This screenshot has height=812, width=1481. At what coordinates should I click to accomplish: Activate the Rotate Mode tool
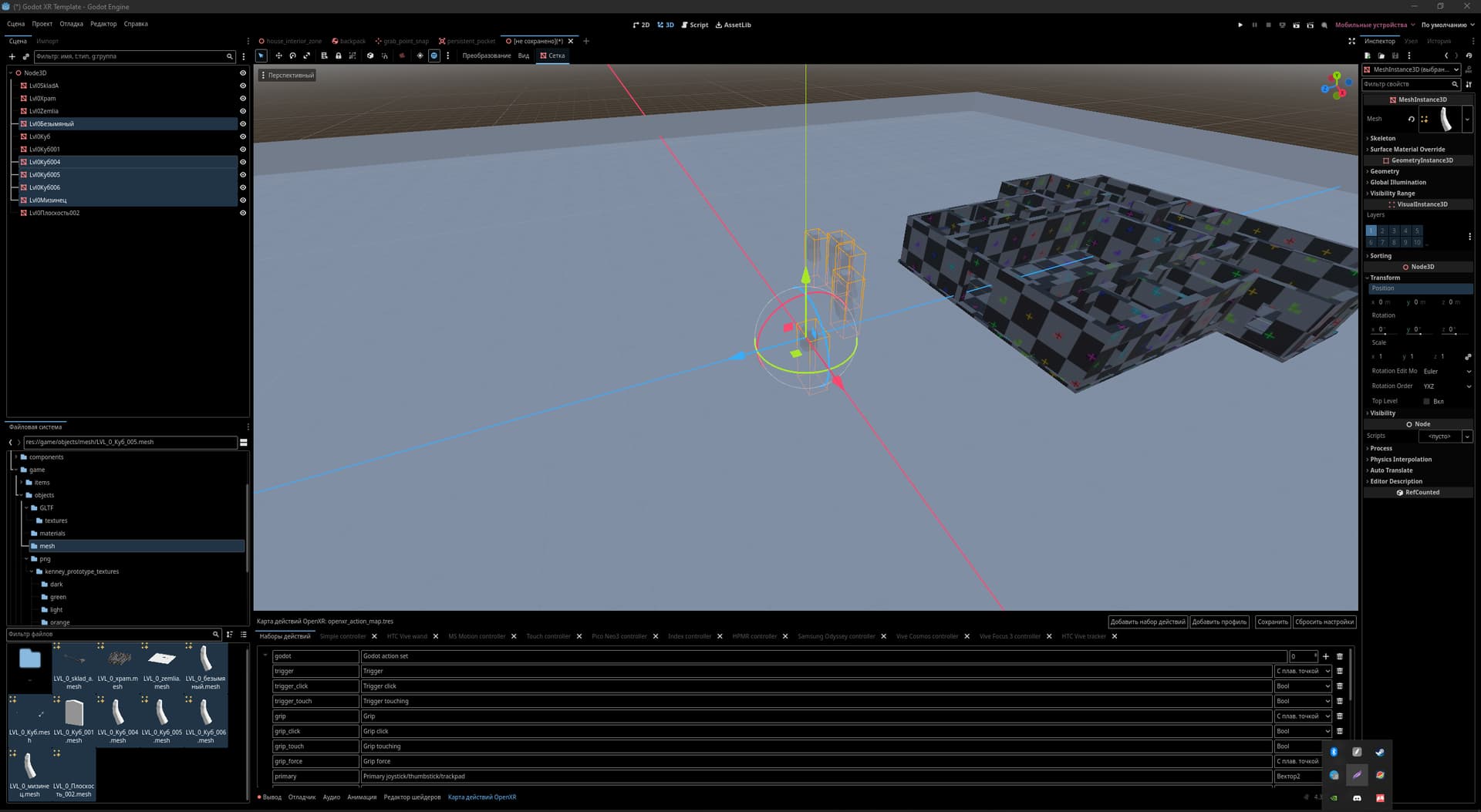point(292,56)
